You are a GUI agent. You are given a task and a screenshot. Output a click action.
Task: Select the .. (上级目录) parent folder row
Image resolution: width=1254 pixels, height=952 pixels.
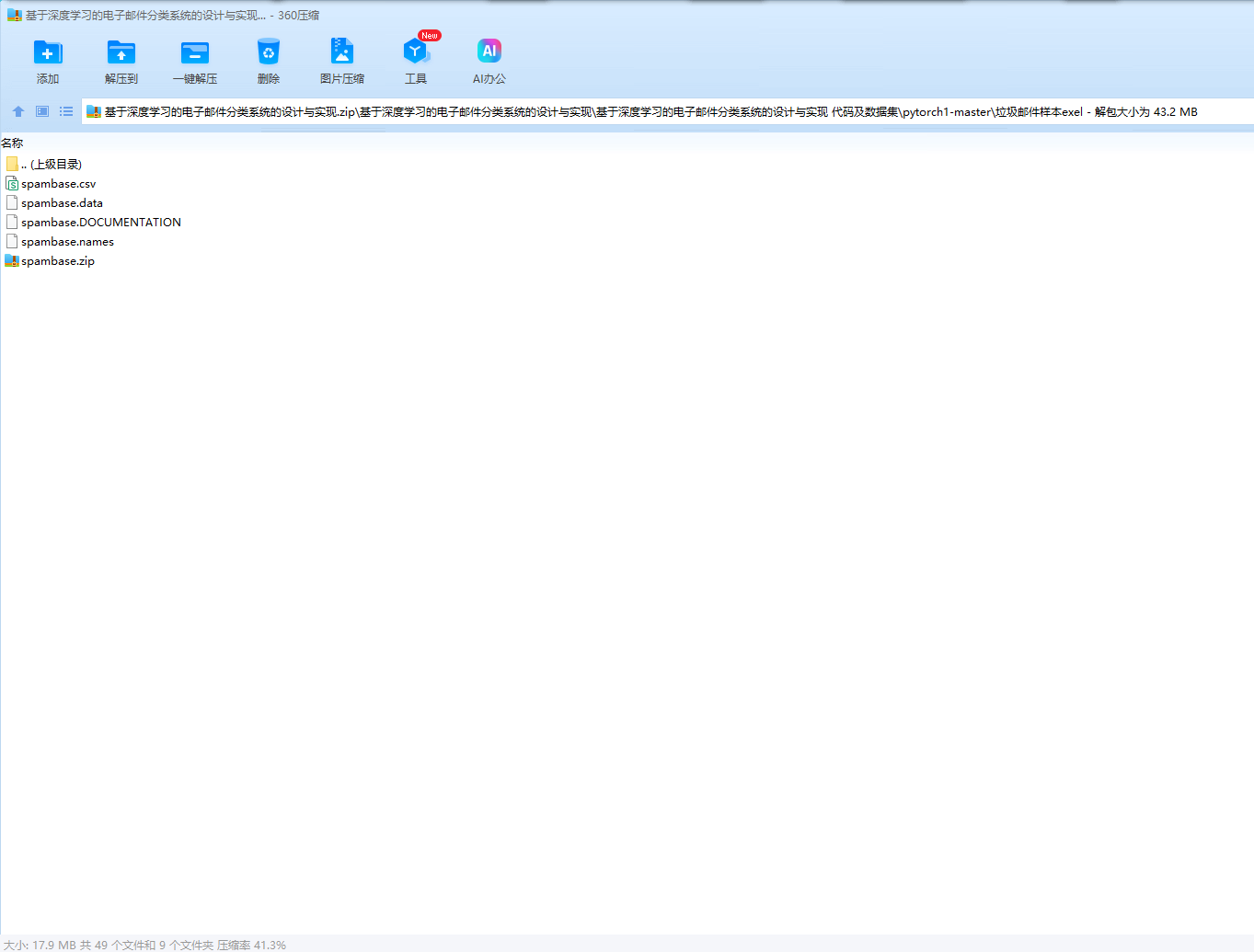[x=52, y=164]
